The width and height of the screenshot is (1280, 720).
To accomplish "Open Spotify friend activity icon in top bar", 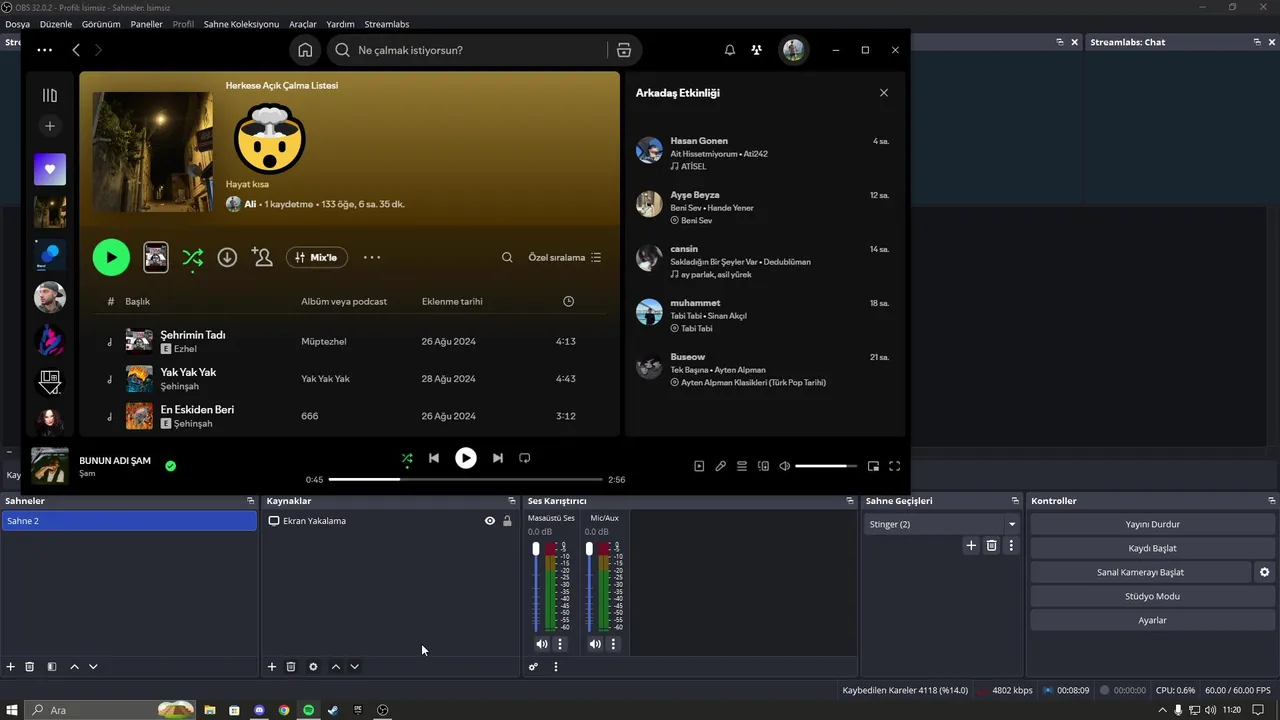I will [756, 50].
